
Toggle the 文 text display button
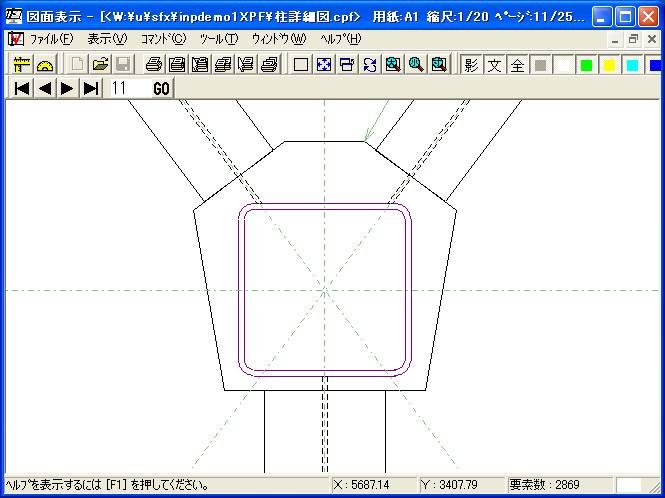click(494, 65)
